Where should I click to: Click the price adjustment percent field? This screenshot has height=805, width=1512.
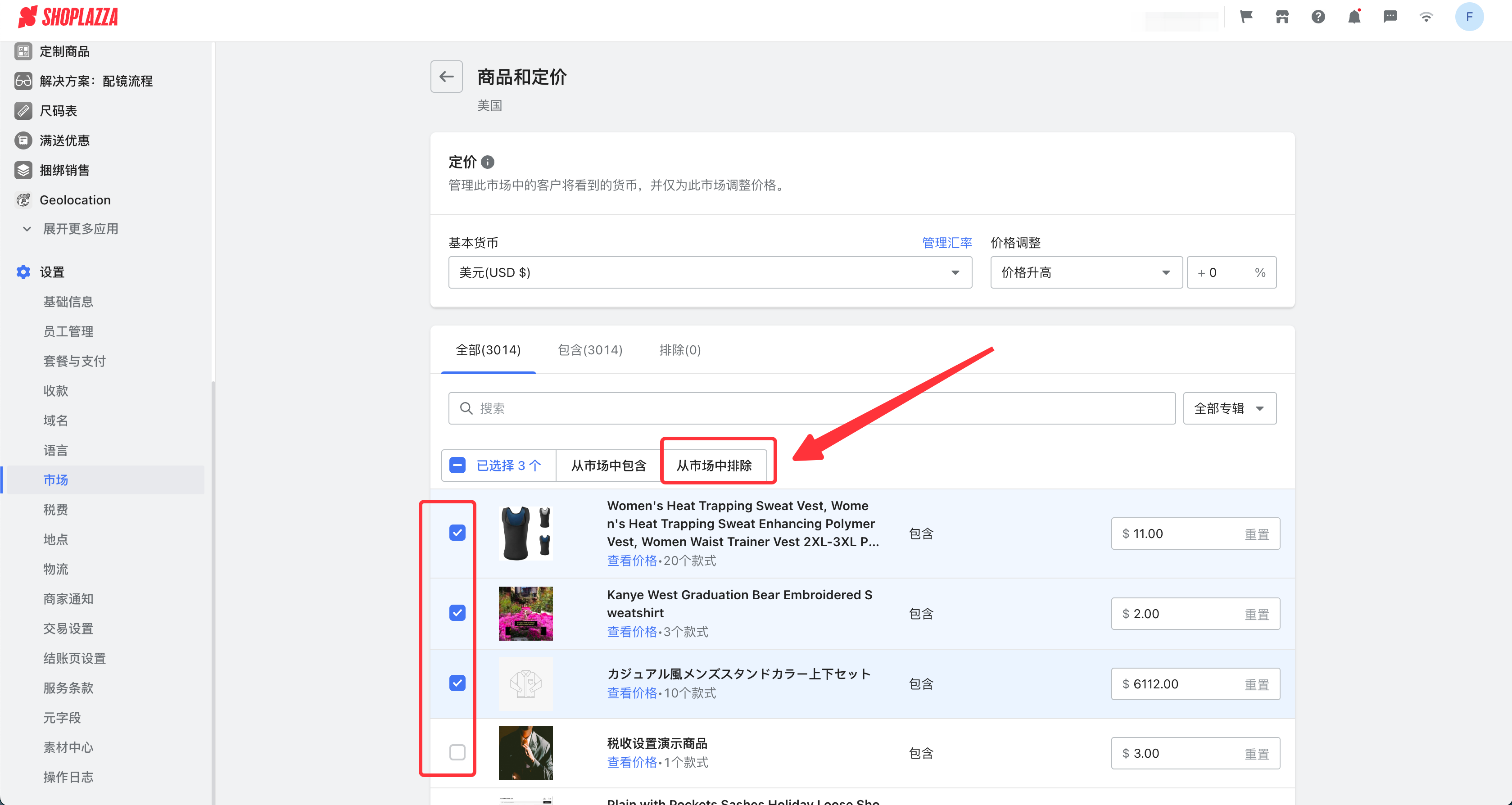point(1231,272)
